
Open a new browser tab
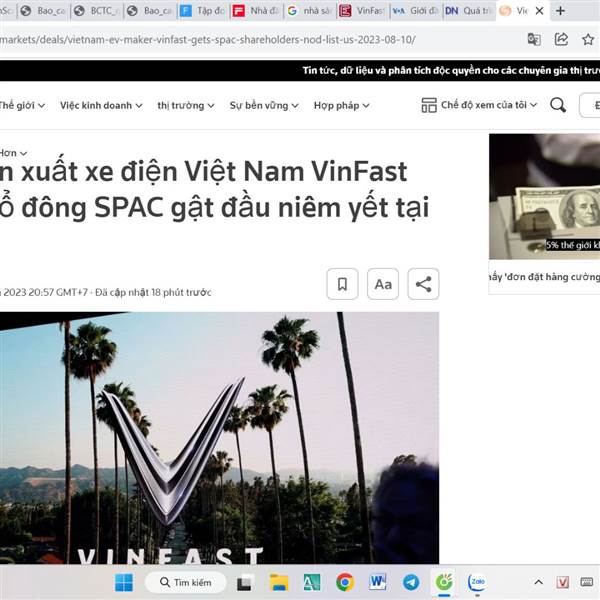[560, 11]
